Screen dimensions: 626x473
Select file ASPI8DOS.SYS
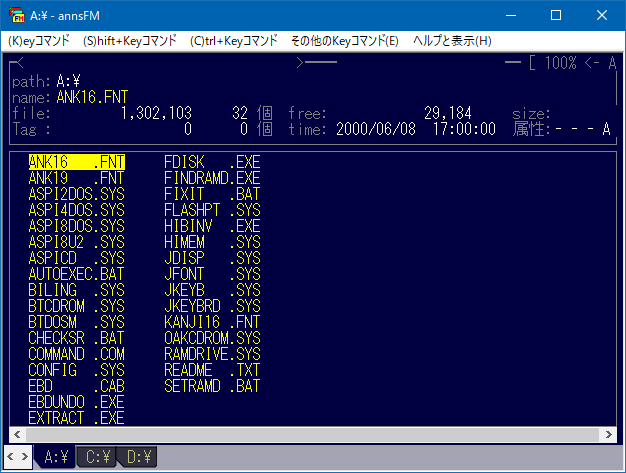click(x=77, y=226)
